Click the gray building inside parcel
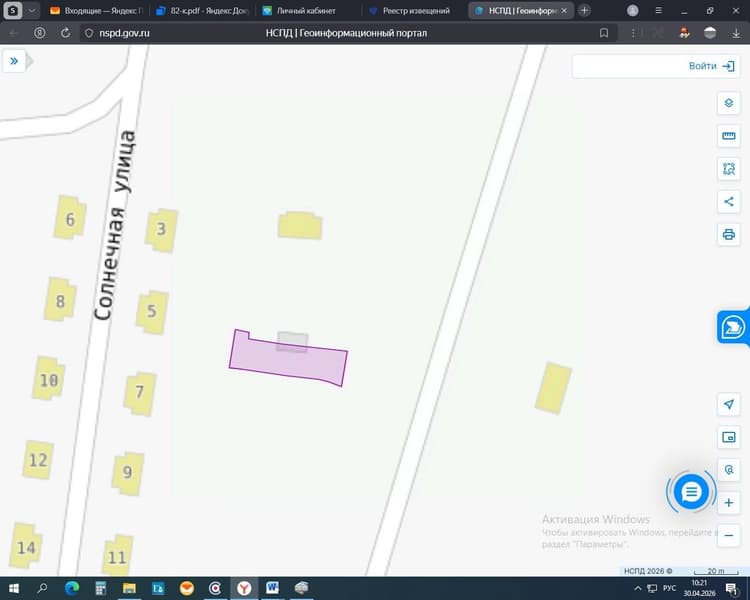Image resolution: width=750 pixels, height=600 pixels. 292,341
